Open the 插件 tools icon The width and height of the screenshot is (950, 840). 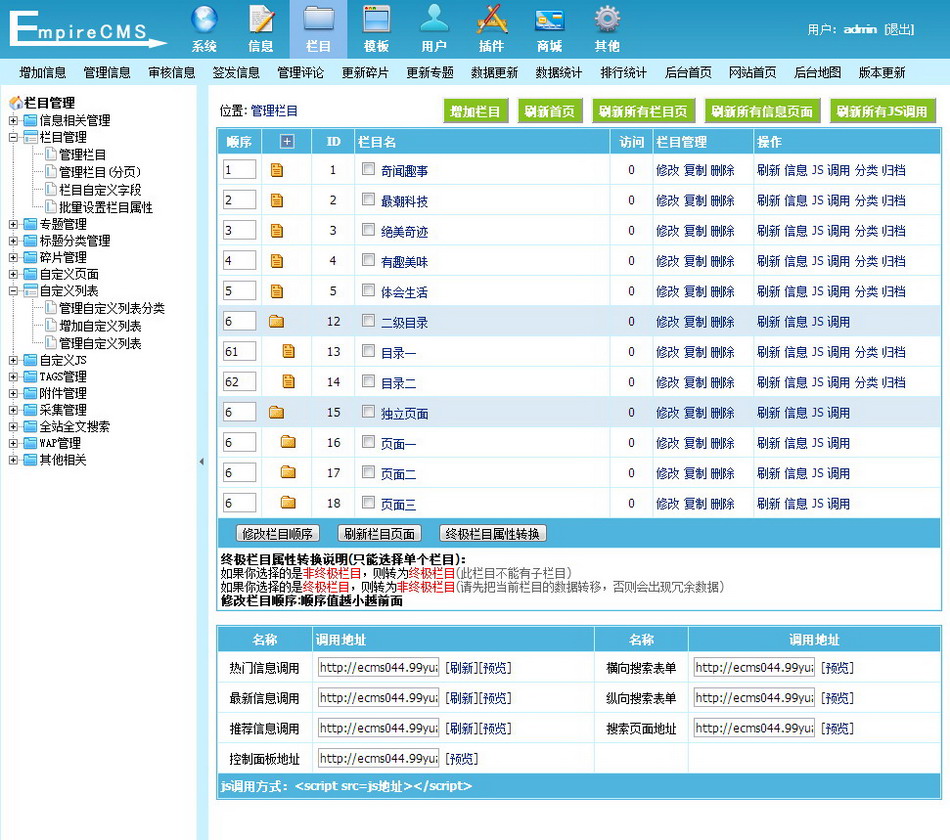pos(491,20)
